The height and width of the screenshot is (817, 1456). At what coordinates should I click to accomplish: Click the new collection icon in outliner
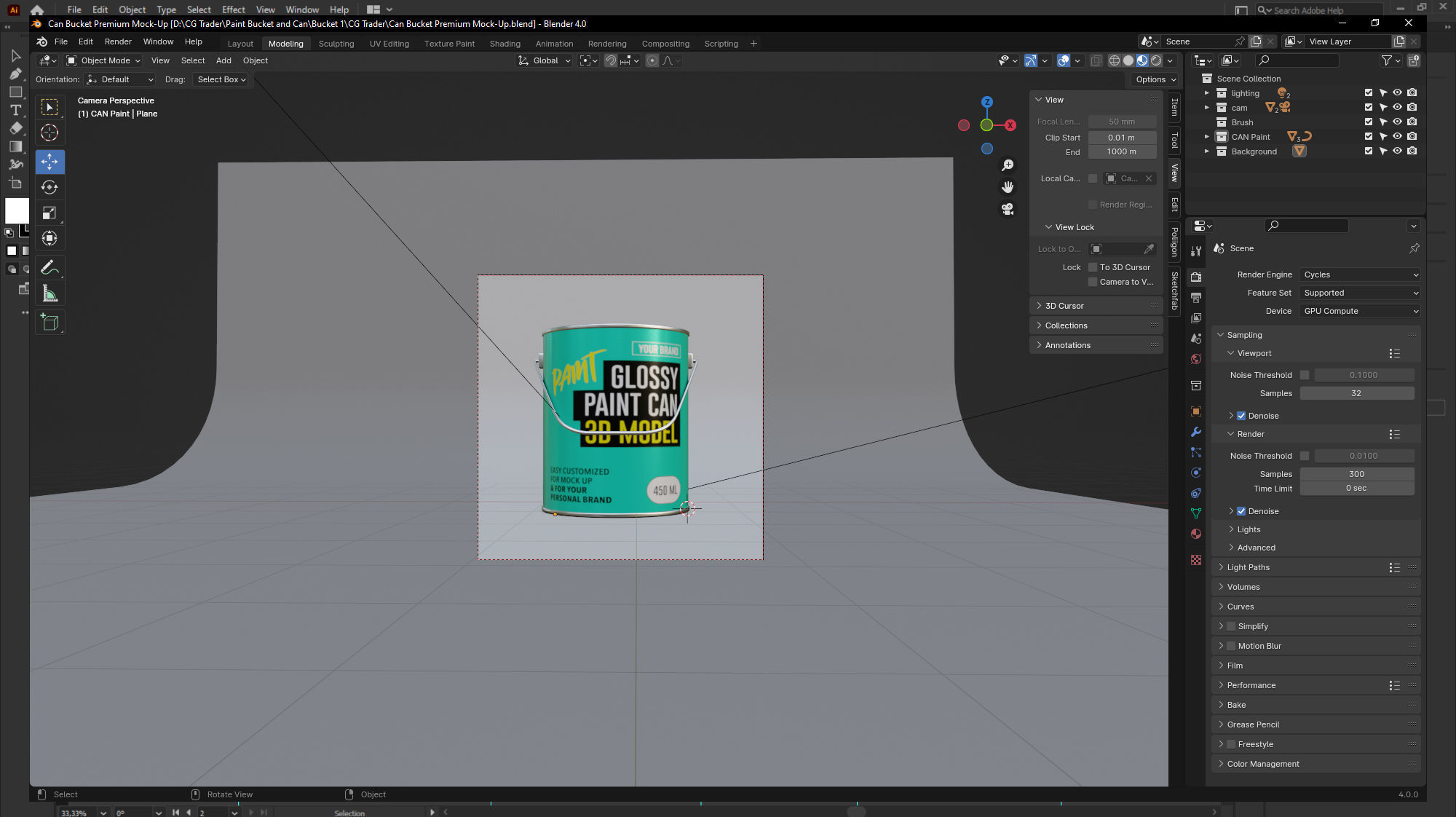[1413, 60]
